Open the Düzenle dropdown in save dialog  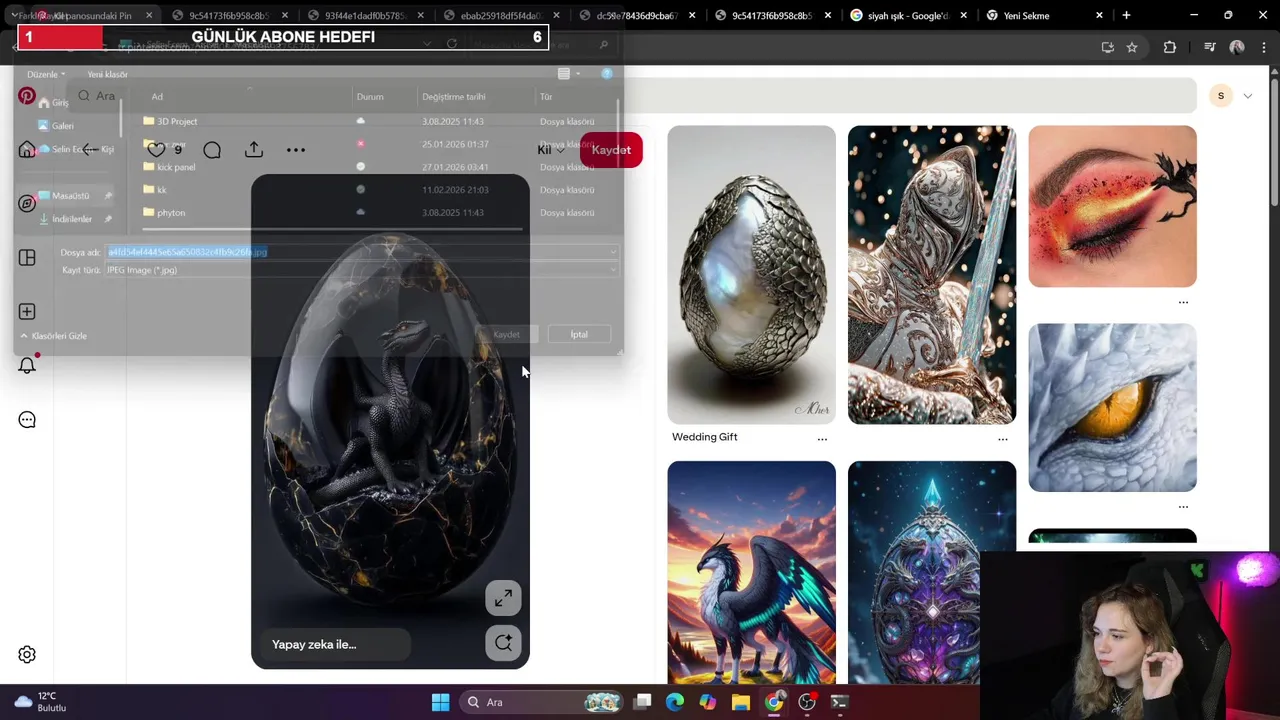[46, 74]
